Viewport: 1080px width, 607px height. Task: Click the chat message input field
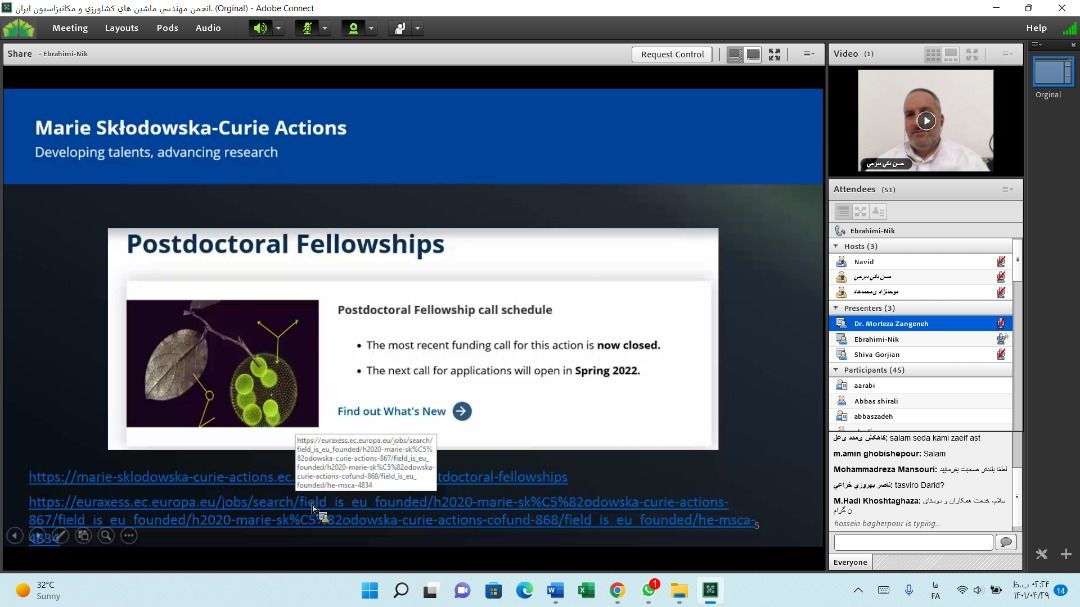(913, 542)
